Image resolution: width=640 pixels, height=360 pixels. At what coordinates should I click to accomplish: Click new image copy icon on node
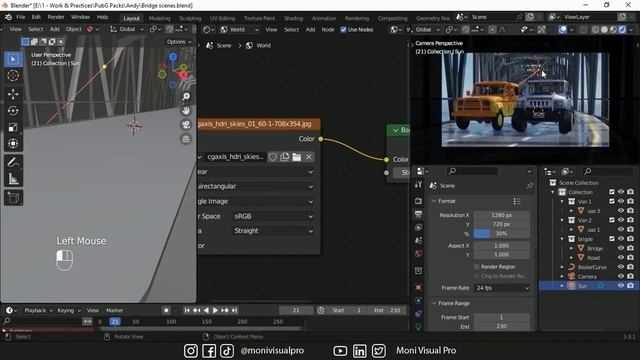click(x=284, y=157)
